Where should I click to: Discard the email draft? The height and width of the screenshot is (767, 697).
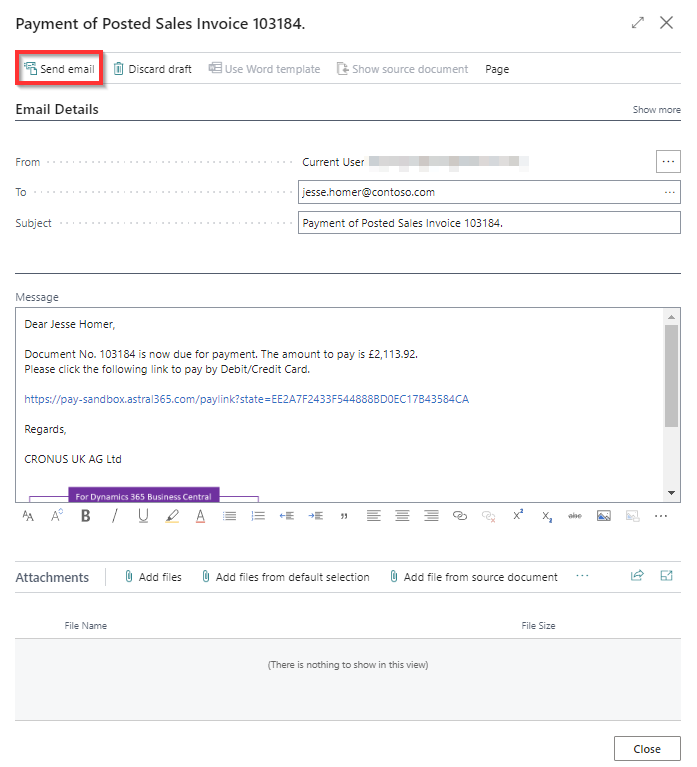click(x=152, y=69)
